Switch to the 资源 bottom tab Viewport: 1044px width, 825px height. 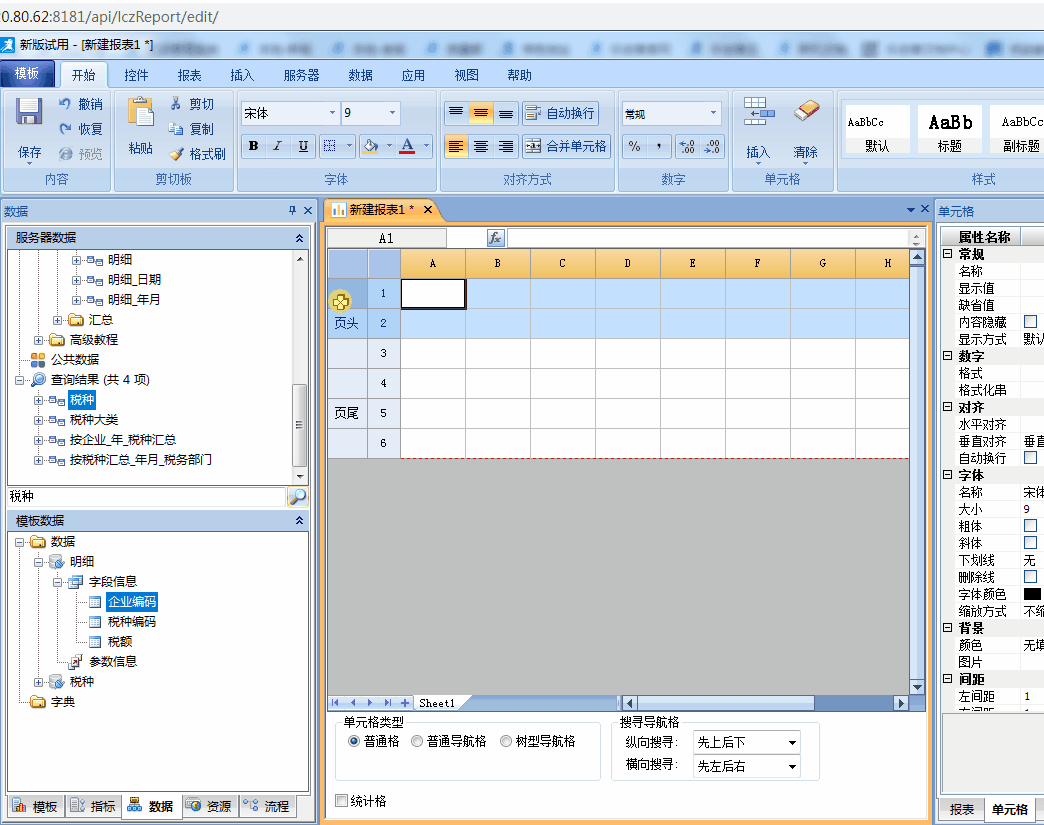coord(210,806)
